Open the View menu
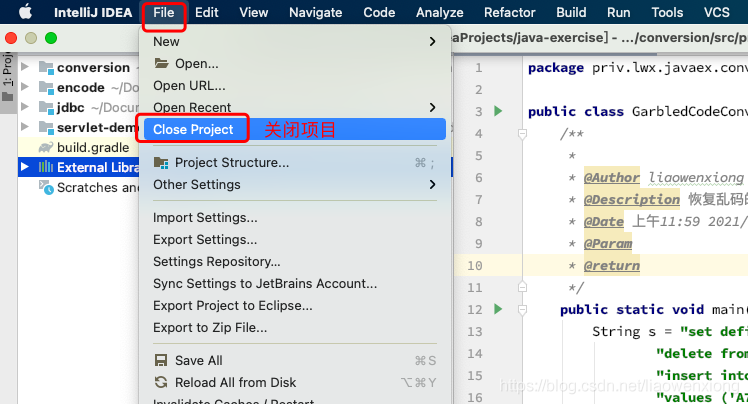 (254, 12)
